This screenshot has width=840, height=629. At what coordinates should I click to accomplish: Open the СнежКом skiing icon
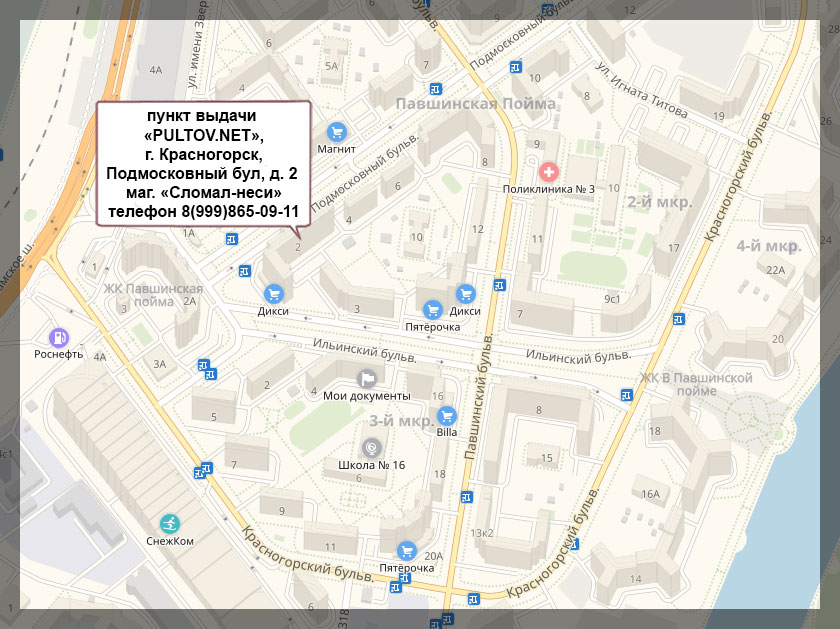pyautogui.click(x=169, y=523)
